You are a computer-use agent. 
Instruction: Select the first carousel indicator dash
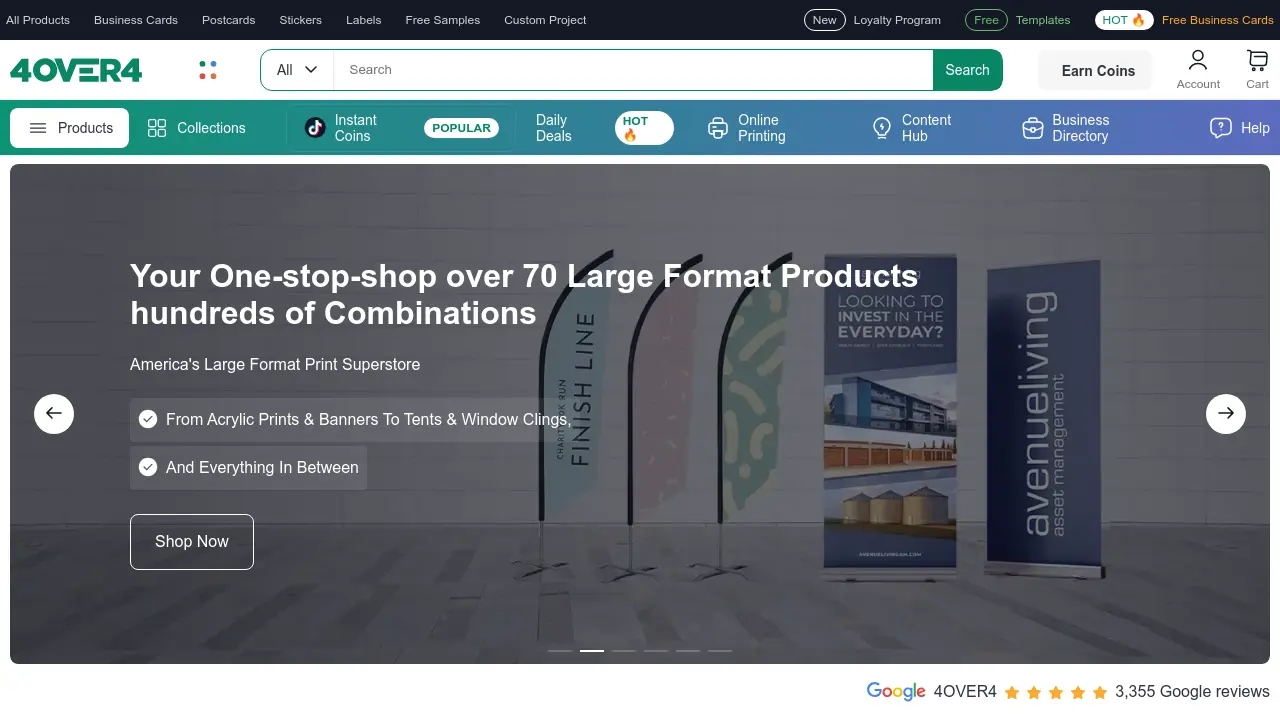coord(560,651)
